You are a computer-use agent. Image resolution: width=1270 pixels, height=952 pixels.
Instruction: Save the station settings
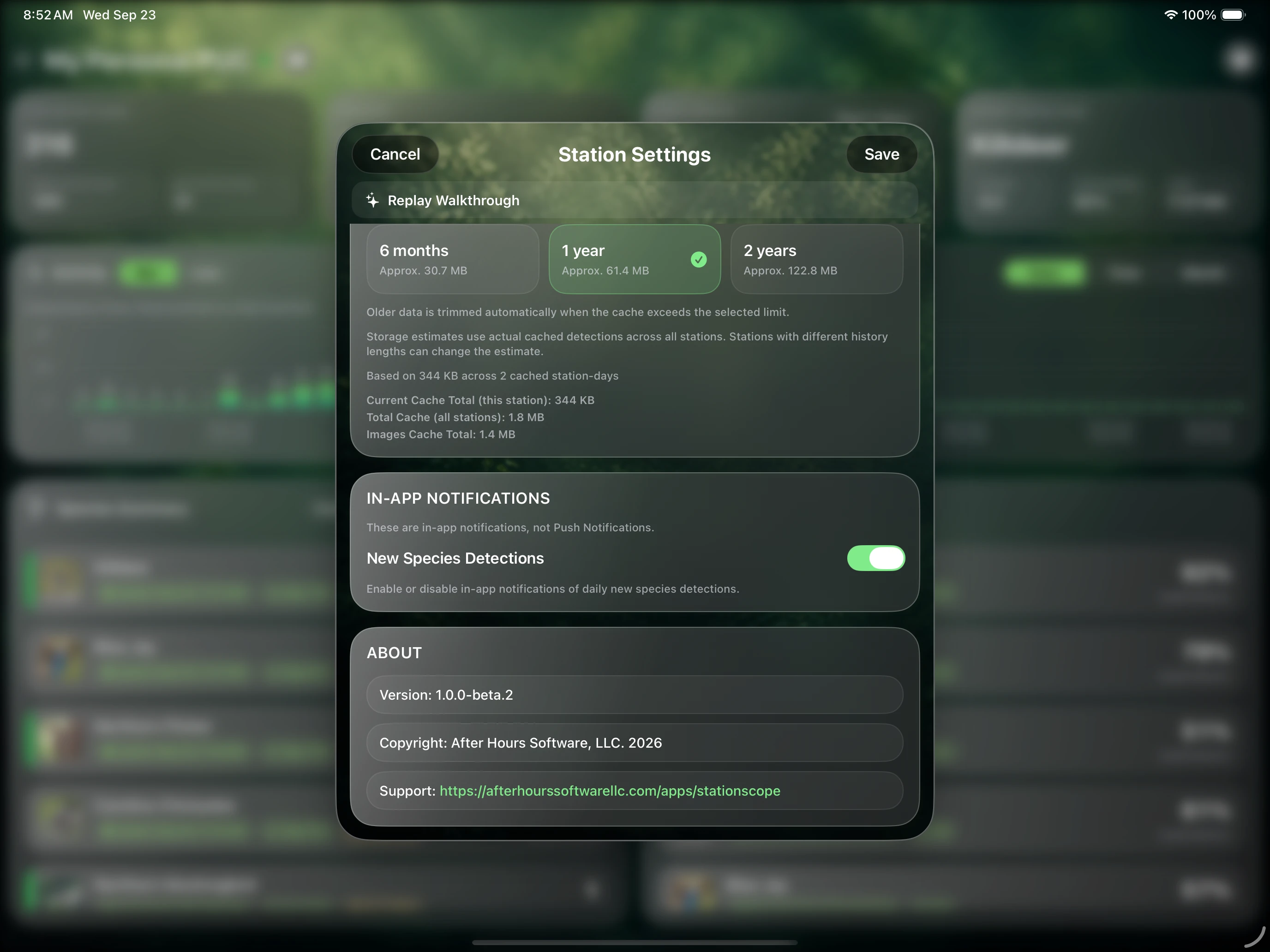point(881,155)
